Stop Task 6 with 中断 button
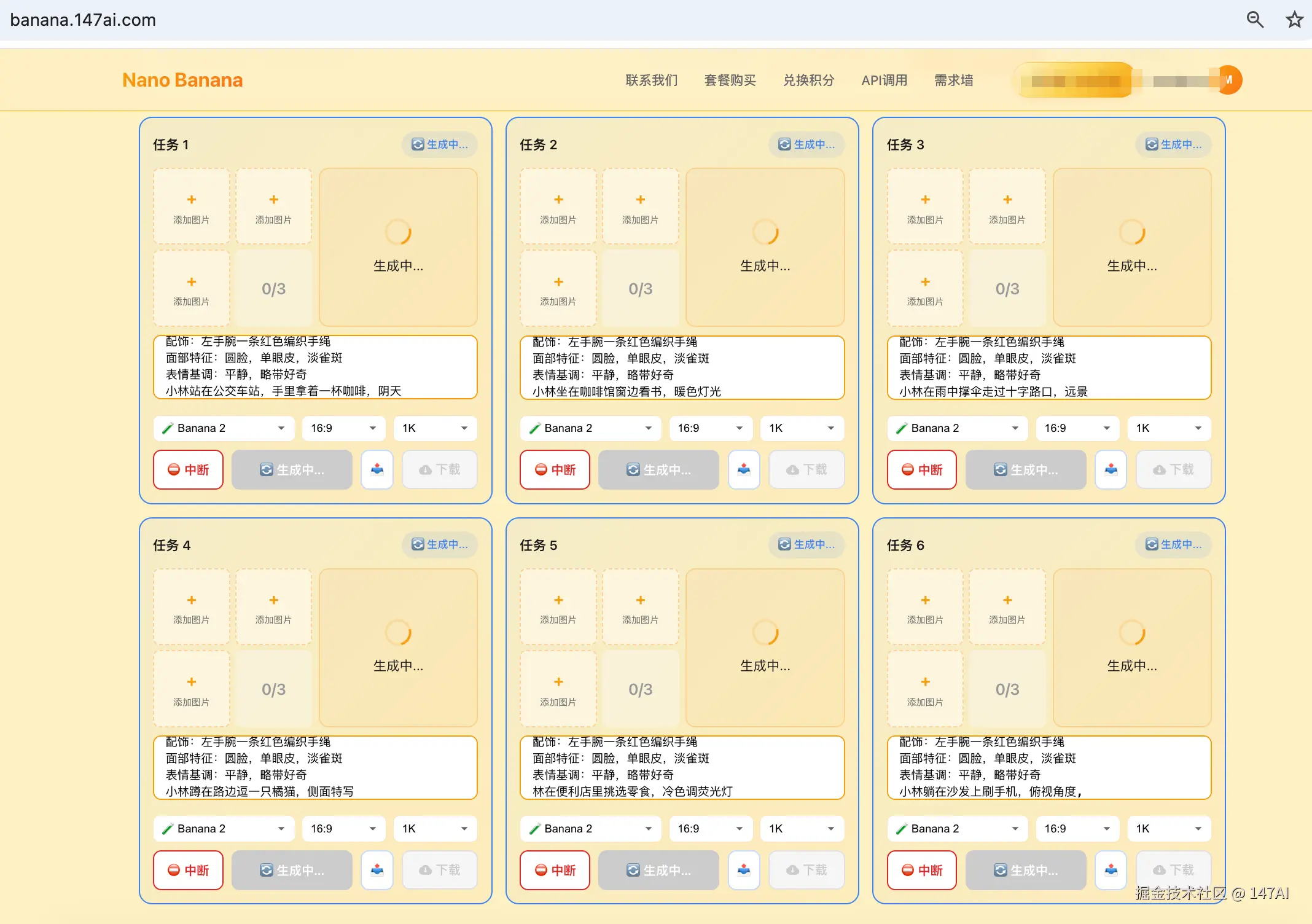The image size is (1312, 924). pyautogui.click(x=921, y=870)
